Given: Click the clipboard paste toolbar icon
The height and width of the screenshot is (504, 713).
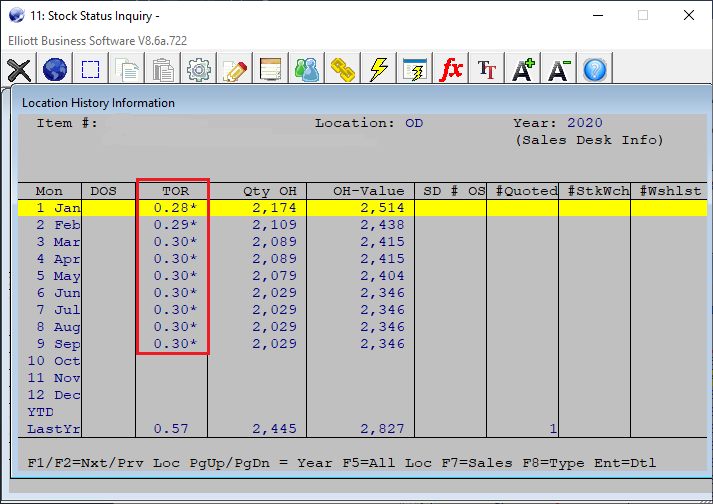Looking at the screenshot, I should [163, 69].
